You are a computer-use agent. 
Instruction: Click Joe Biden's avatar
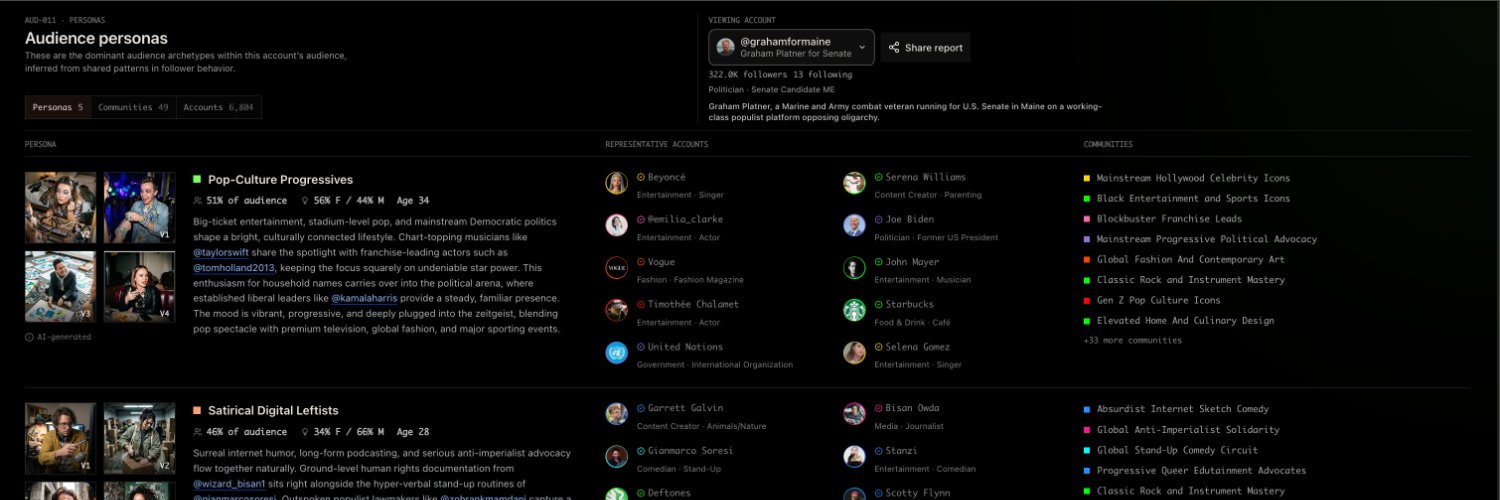(854, 225)
